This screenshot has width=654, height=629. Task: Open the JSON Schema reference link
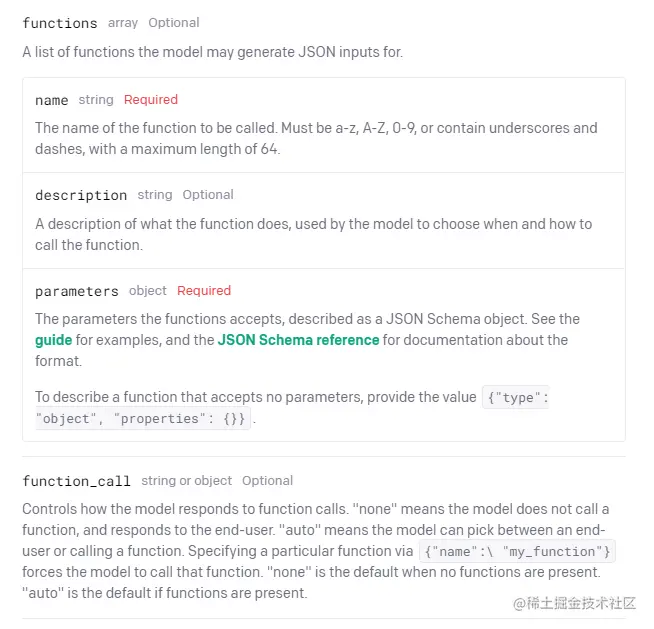(298, 340)
